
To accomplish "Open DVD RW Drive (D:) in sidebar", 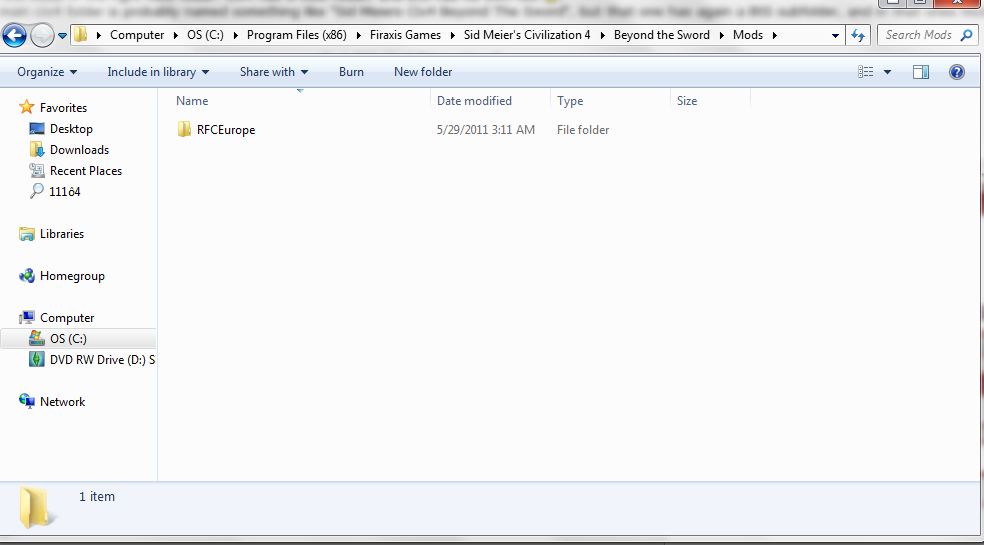I will (102, 360).
